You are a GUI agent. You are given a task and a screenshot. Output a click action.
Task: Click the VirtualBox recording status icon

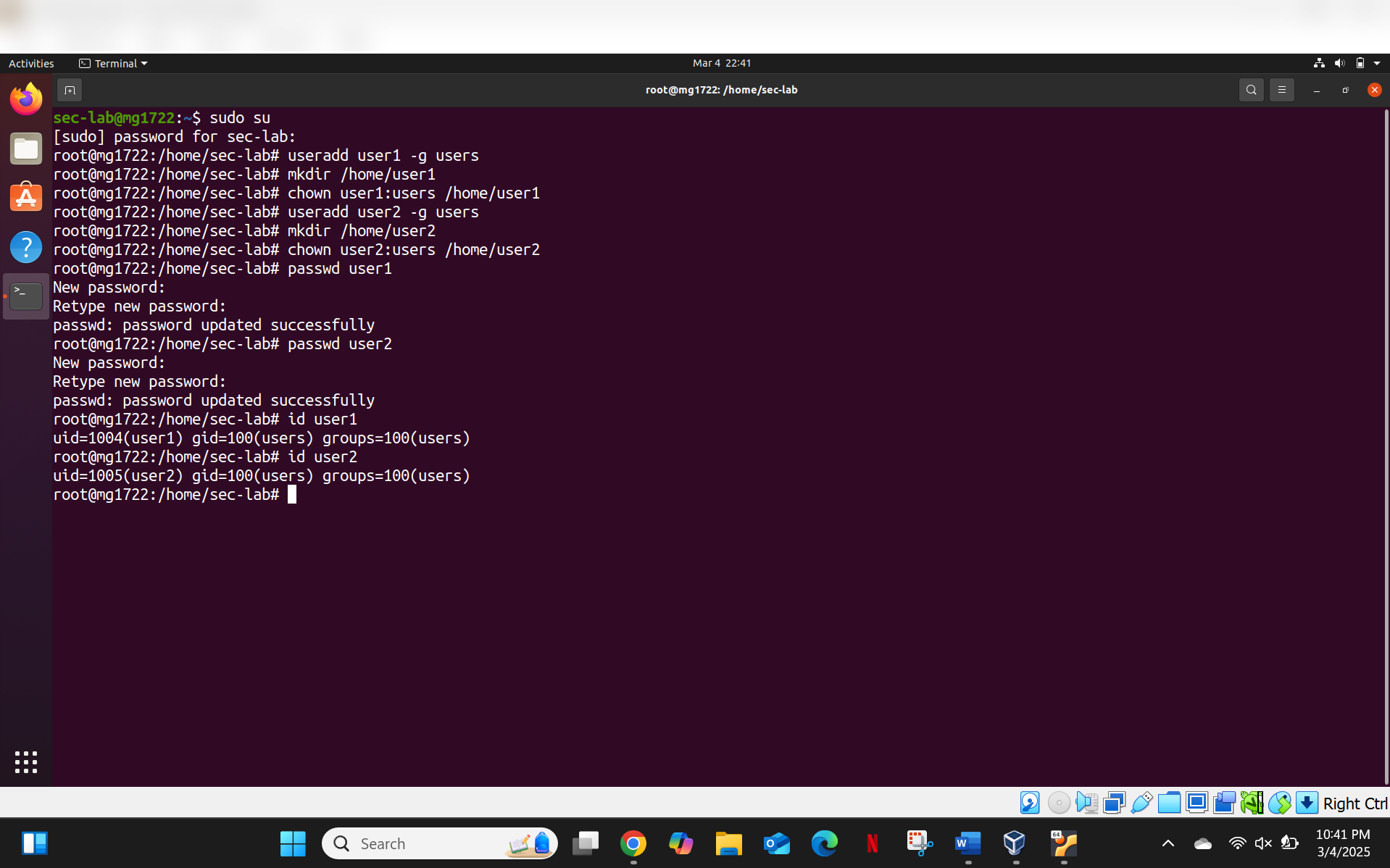(1224, 803)
